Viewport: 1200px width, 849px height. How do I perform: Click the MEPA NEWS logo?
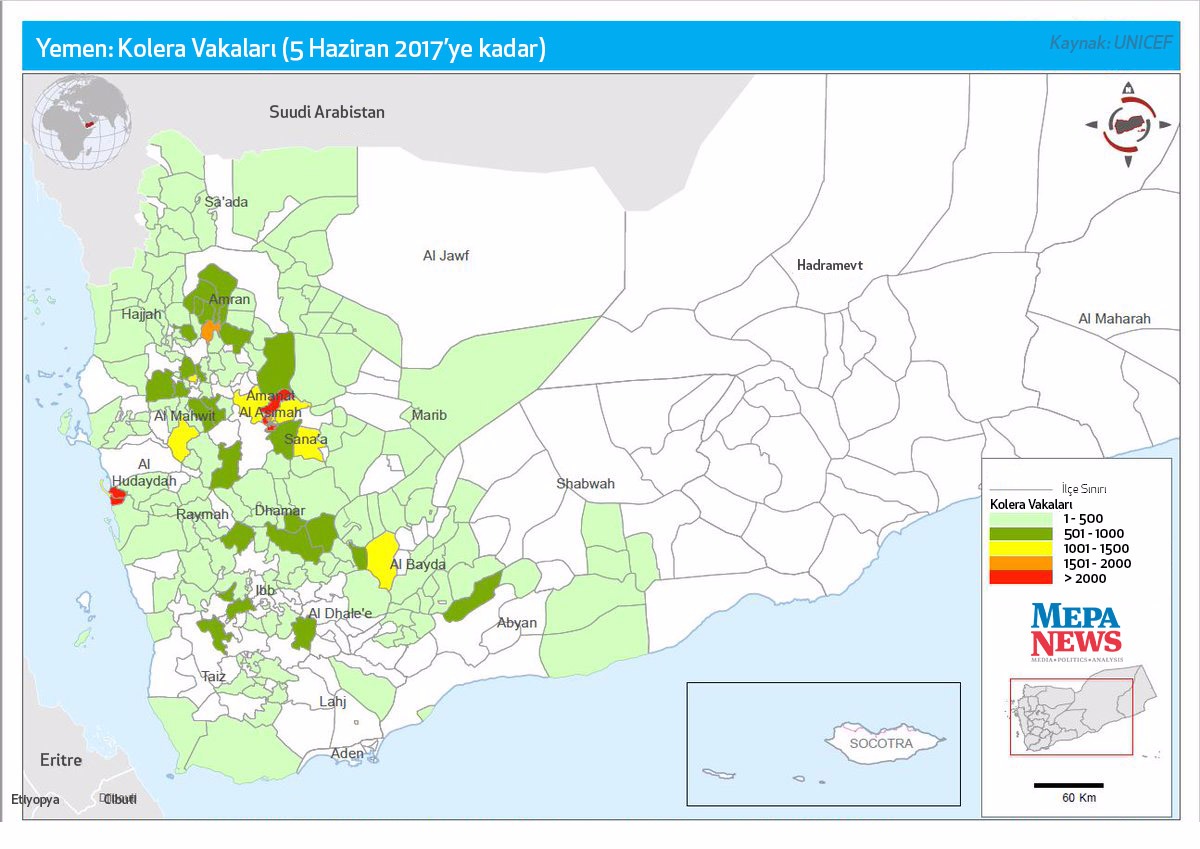(1076, 630)
